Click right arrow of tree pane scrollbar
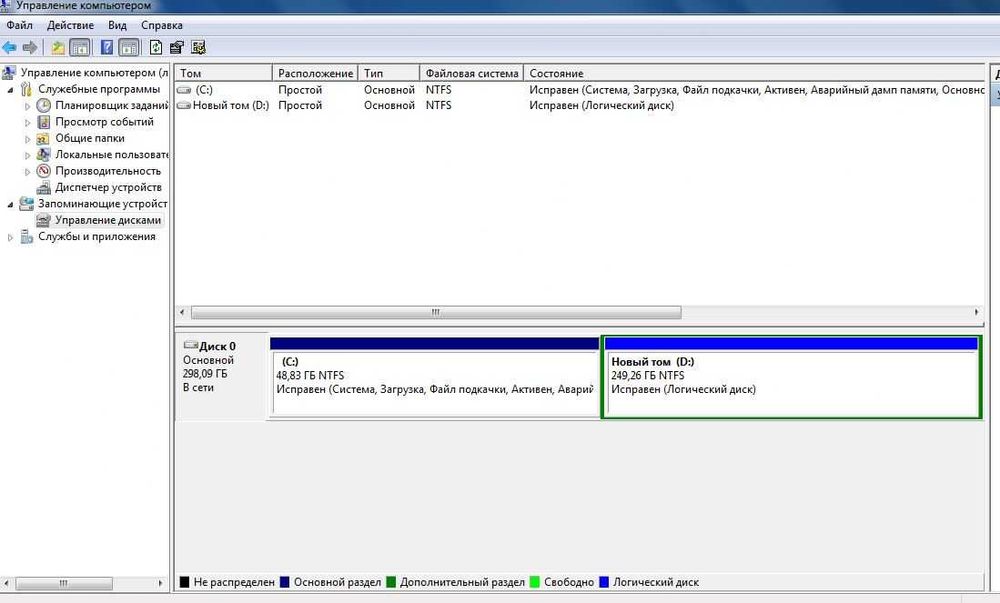The width and height of the screenshot is (1000, 603). point(161,583)
